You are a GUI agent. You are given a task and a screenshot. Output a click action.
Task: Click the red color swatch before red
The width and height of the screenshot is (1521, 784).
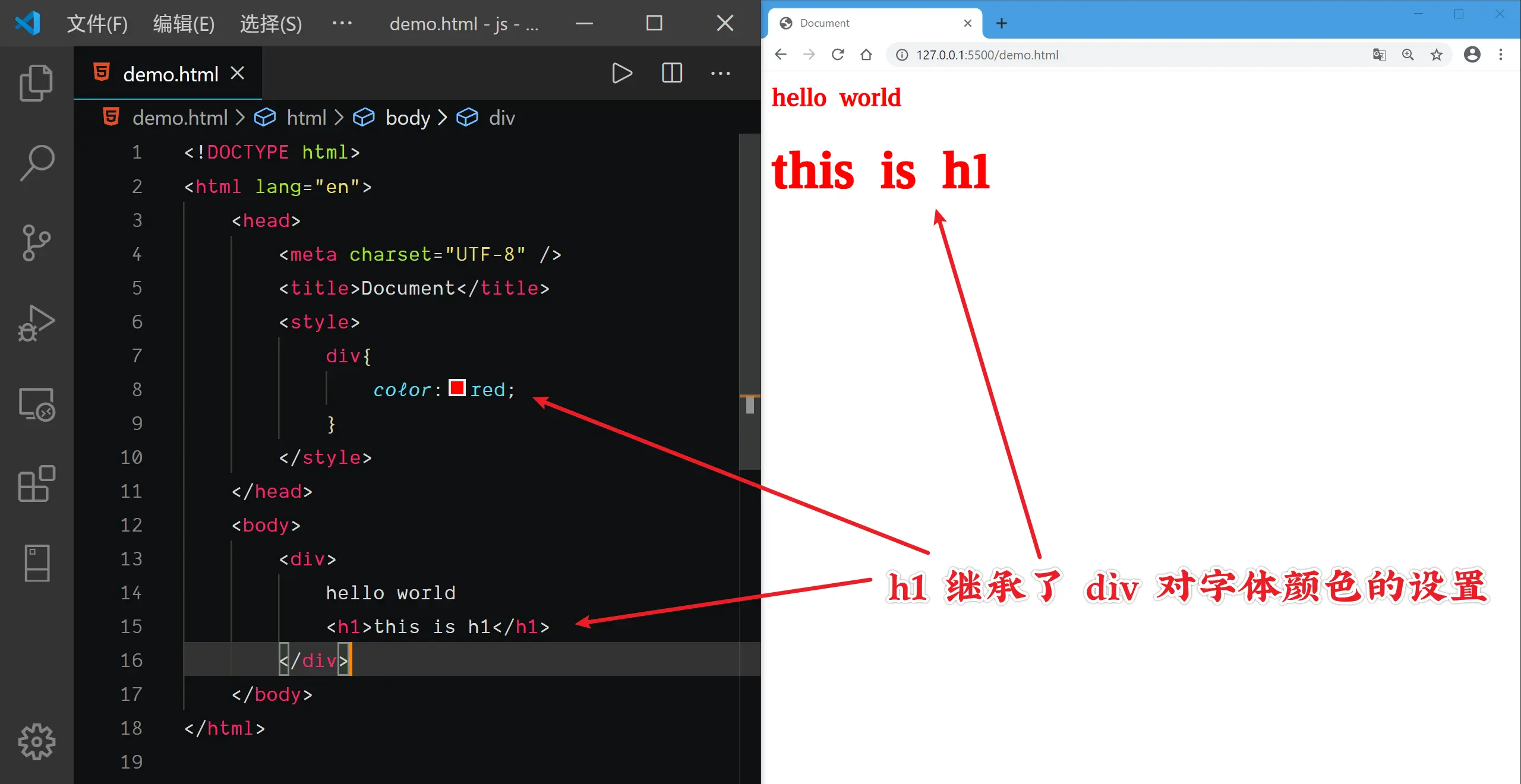pyautogui.click(x=457, y=388)
